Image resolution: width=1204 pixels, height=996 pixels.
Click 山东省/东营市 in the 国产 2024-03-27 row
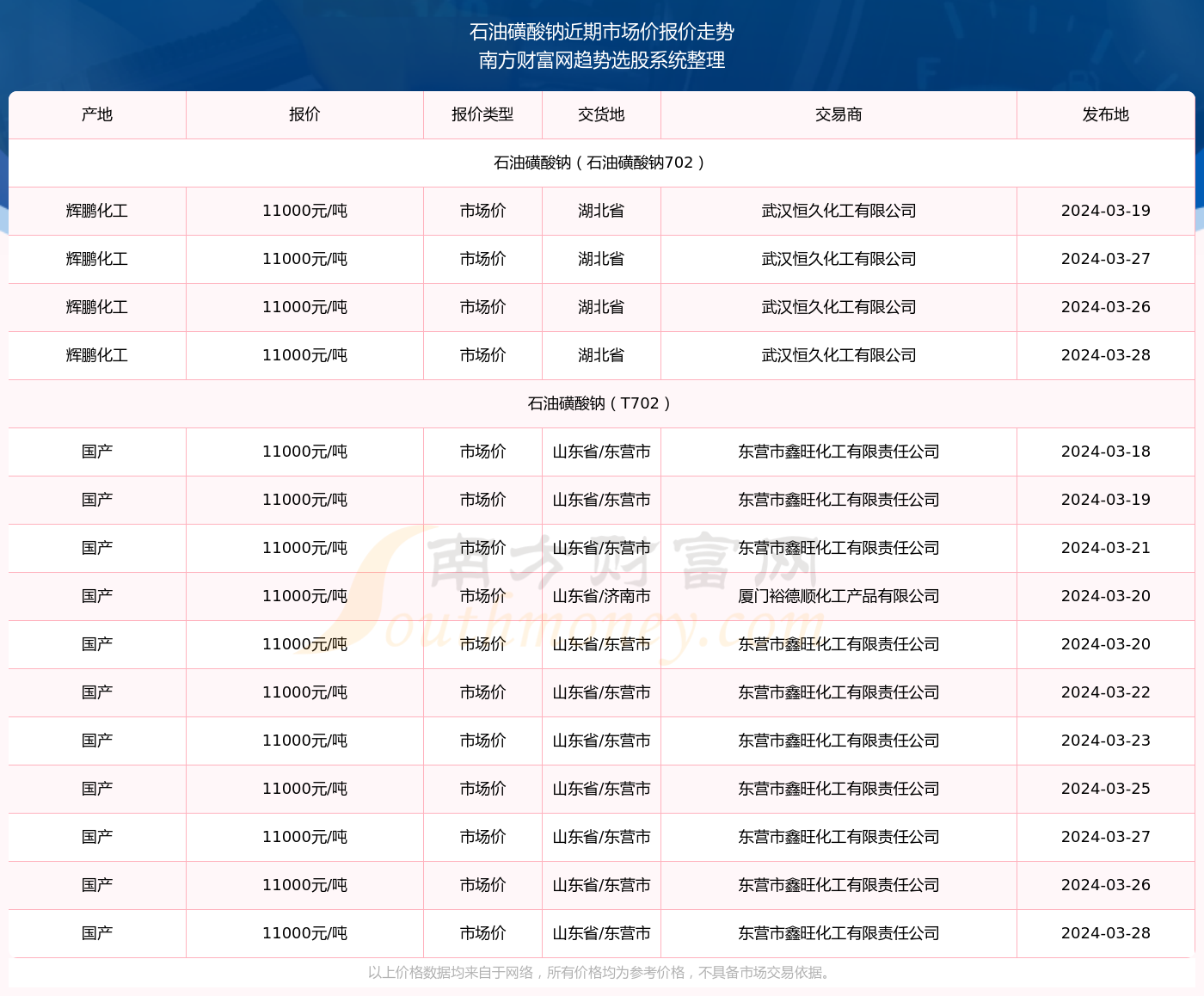tap(601, 837)
